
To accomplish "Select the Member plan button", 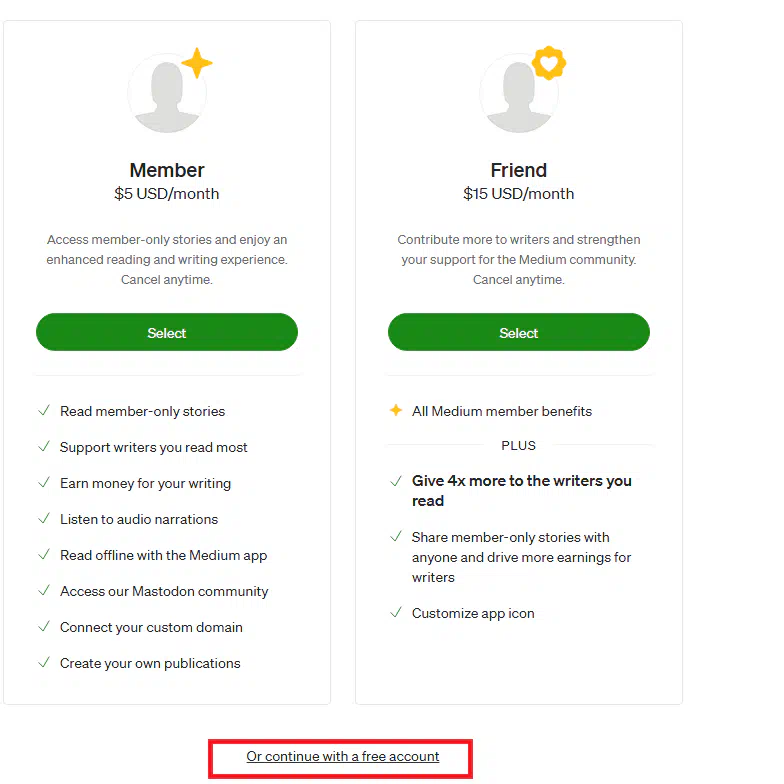I will tap(167, 332).
